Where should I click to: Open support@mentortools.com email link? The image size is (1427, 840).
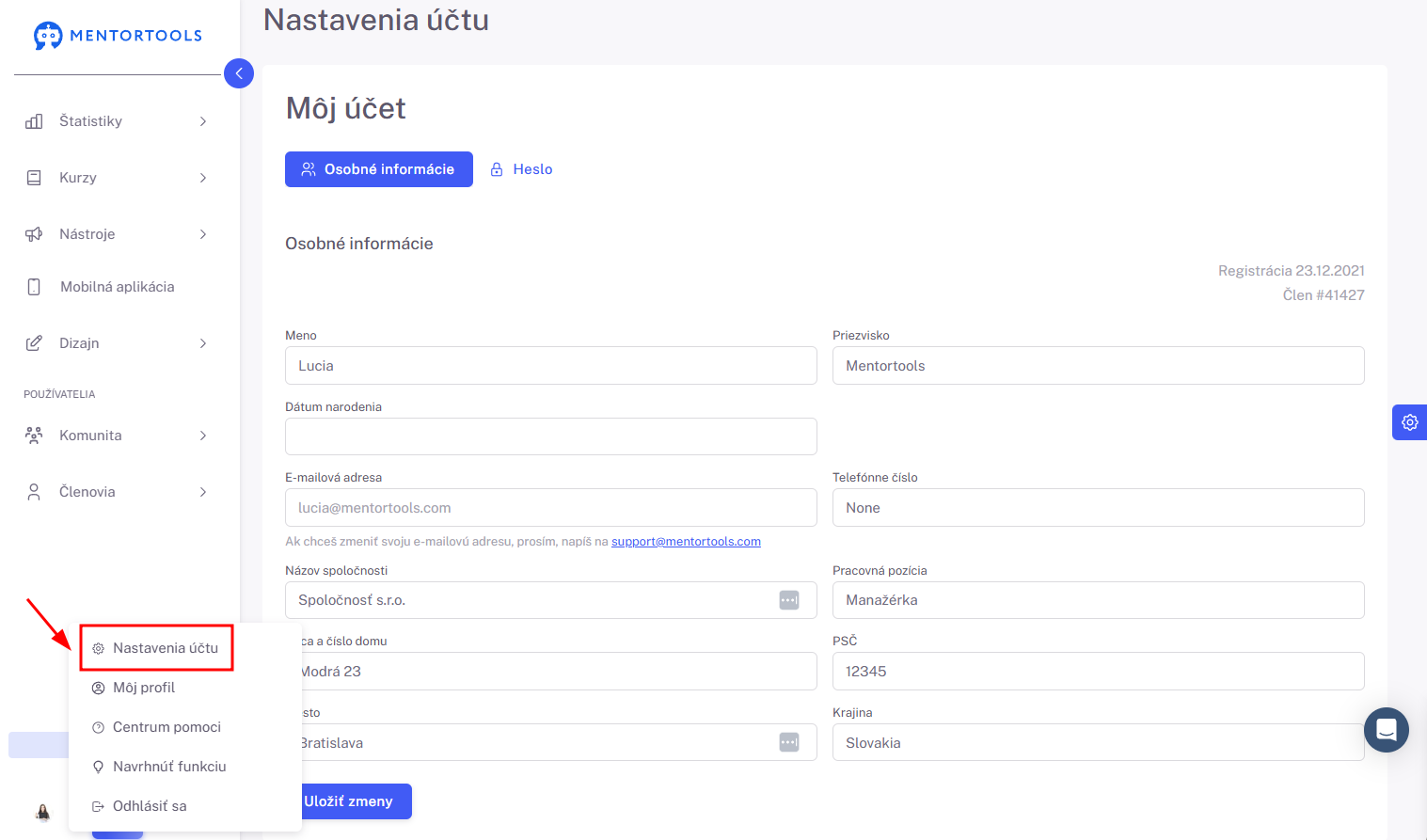pos(686,542)
